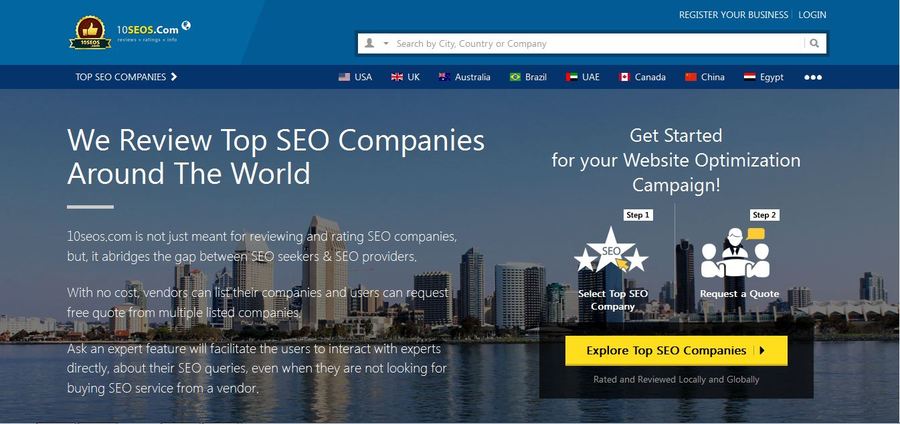Viewport: 900px width, 424px height.
Task: Click the Explore Top SEO Companies button
Action: 676,351
